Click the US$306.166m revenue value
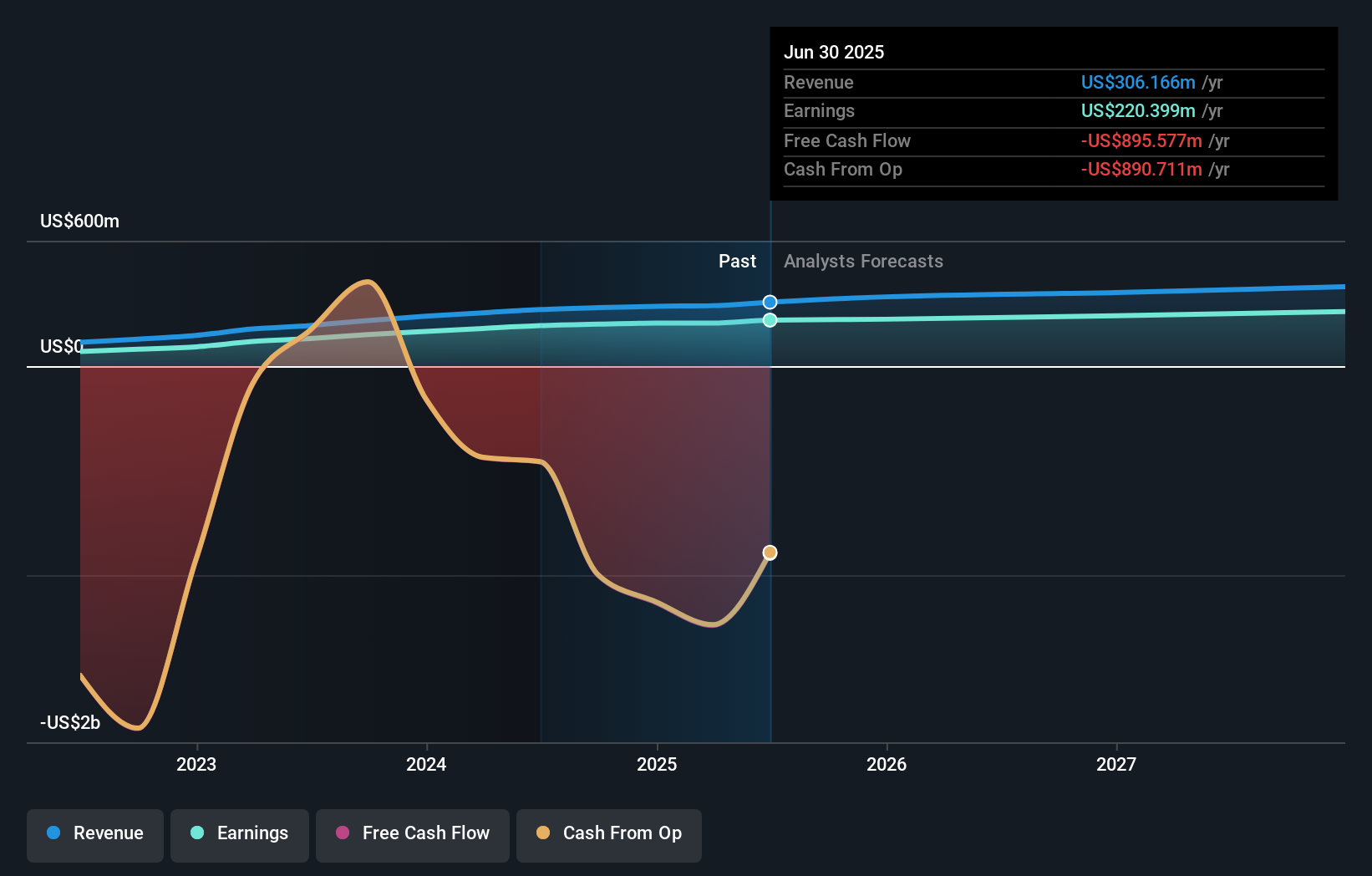Image resolution: width=1372 pixels, height=876 pixels. click(1138, 82)
